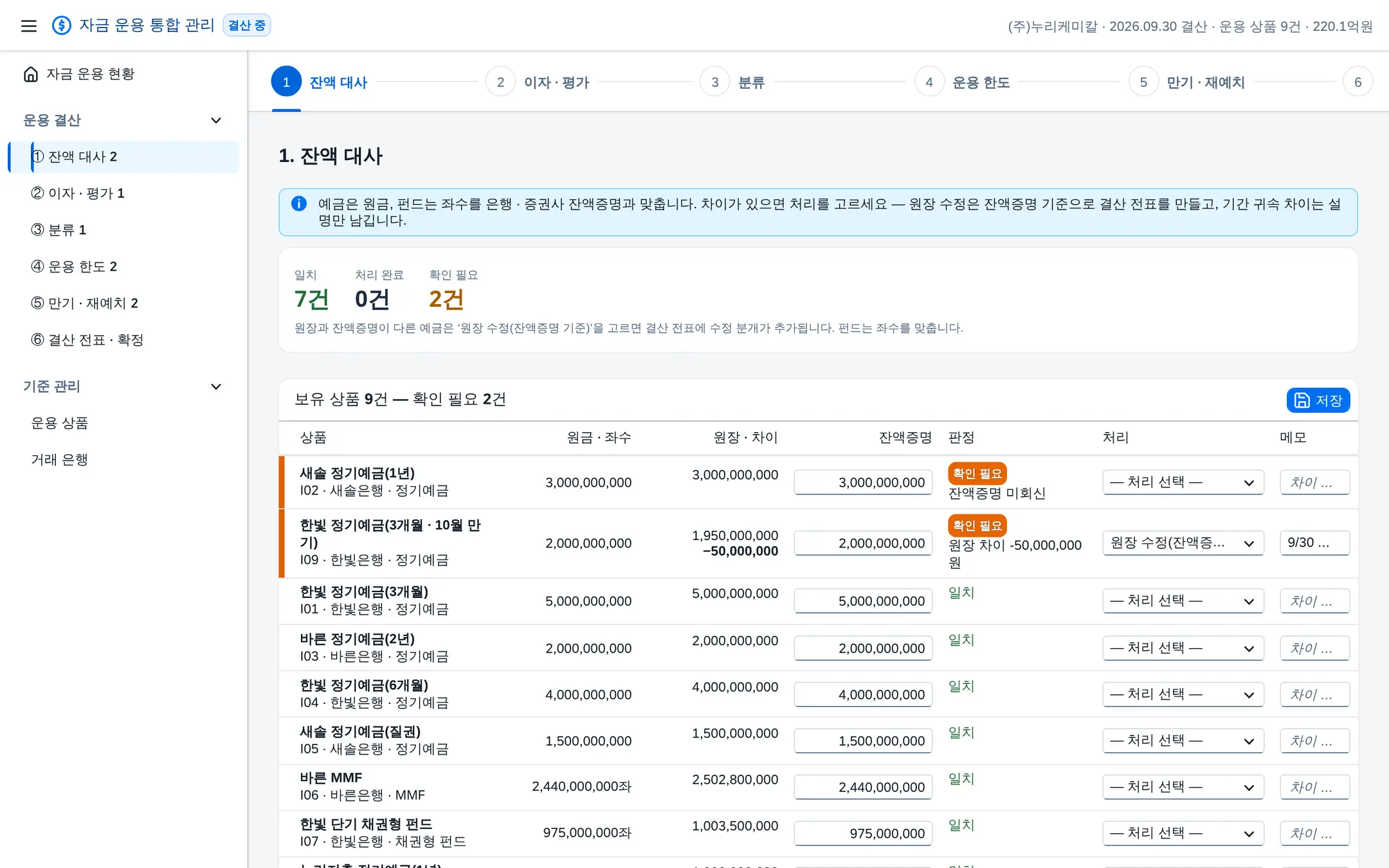The image size is (1389, 868).
Task: Open 자금 운용 현황 dashboard link
Action: [123, 74]
